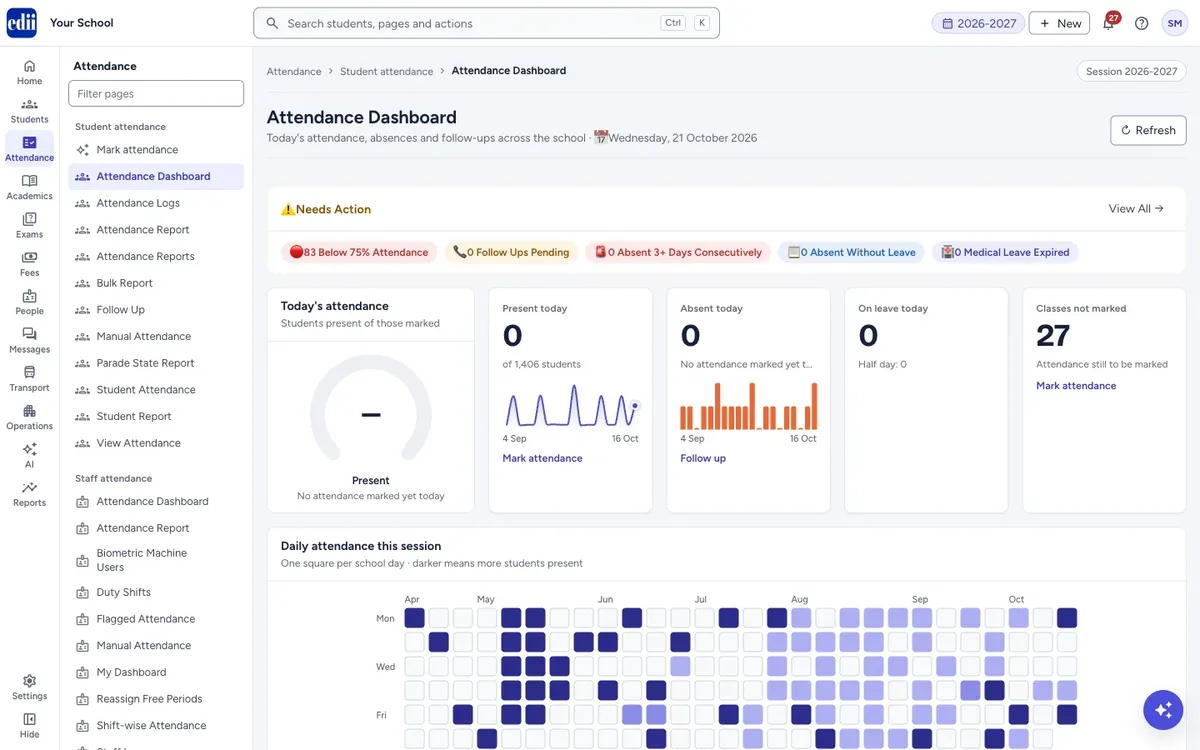Open Fees section icon
This screenshot has width=1200, height=750.
pos(29,264)
